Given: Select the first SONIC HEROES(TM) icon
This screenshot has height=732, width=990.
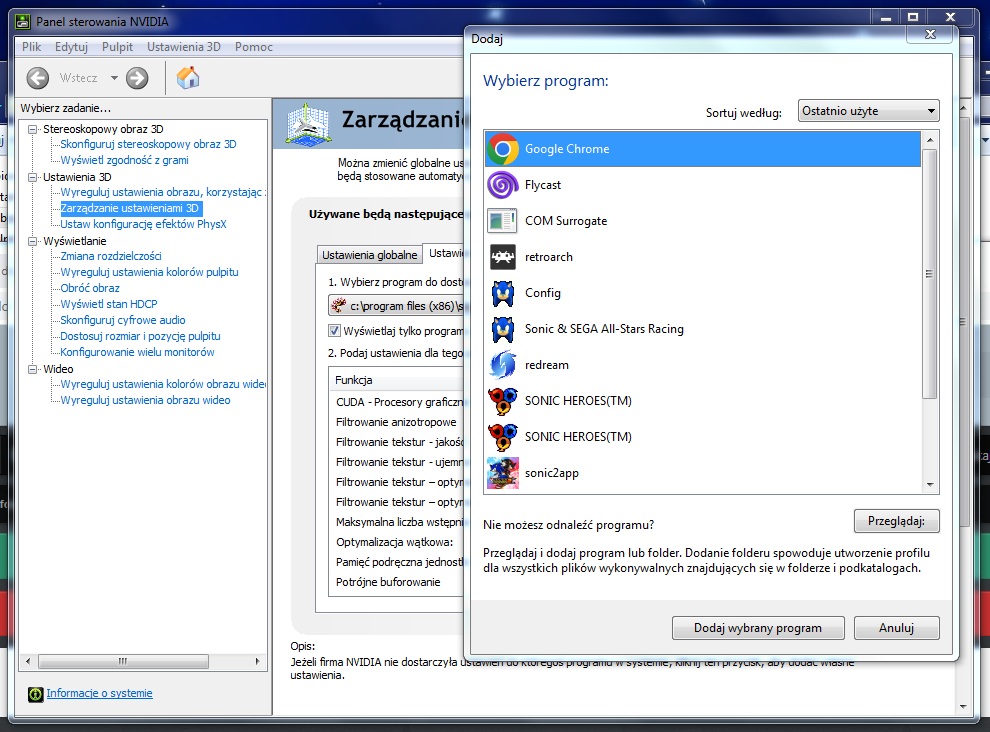Looking at the screenshot, I should pos(503,401).
